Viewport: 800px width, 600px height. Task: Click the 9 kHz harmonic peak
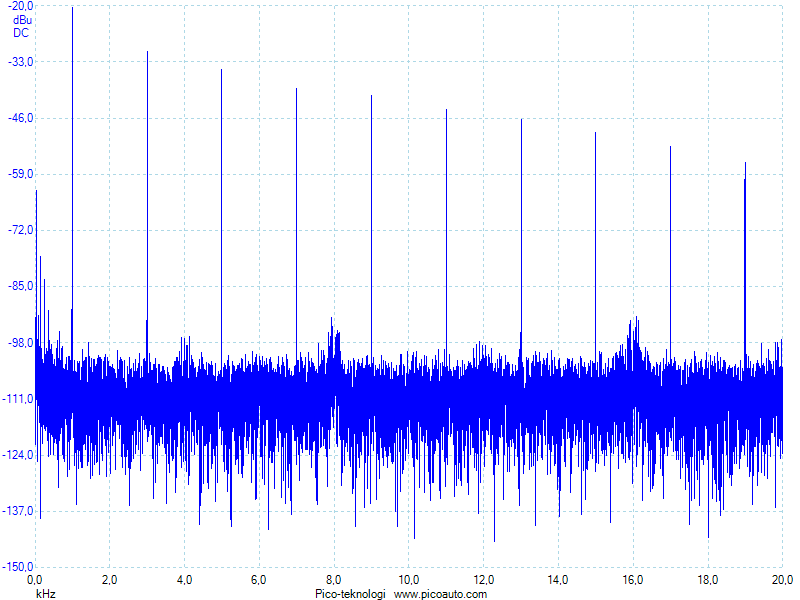(x=371, y=227)
